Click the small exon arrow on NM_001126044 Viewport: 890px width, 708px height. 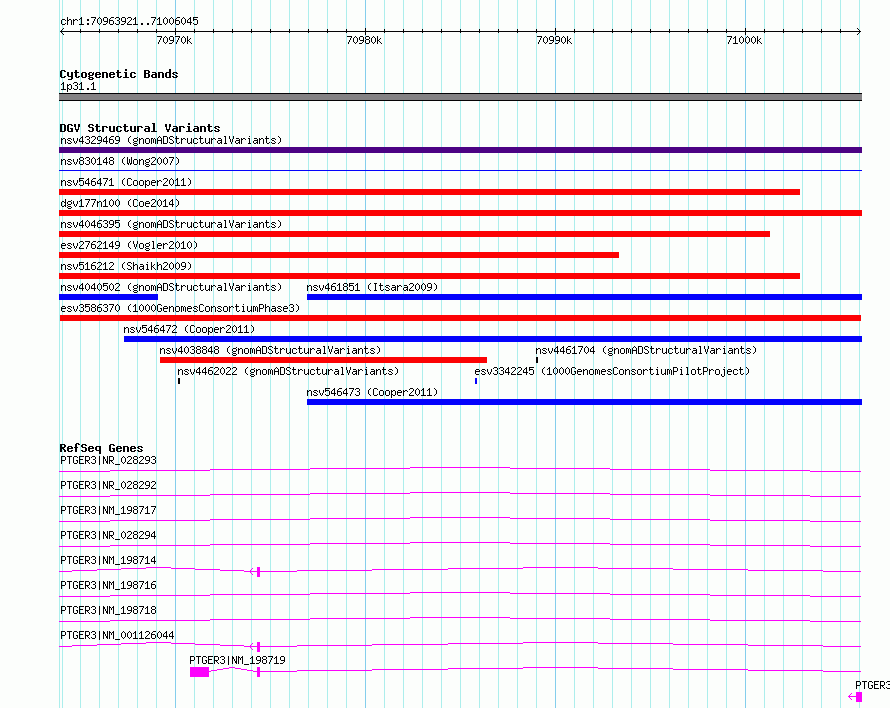click(255, 647)
